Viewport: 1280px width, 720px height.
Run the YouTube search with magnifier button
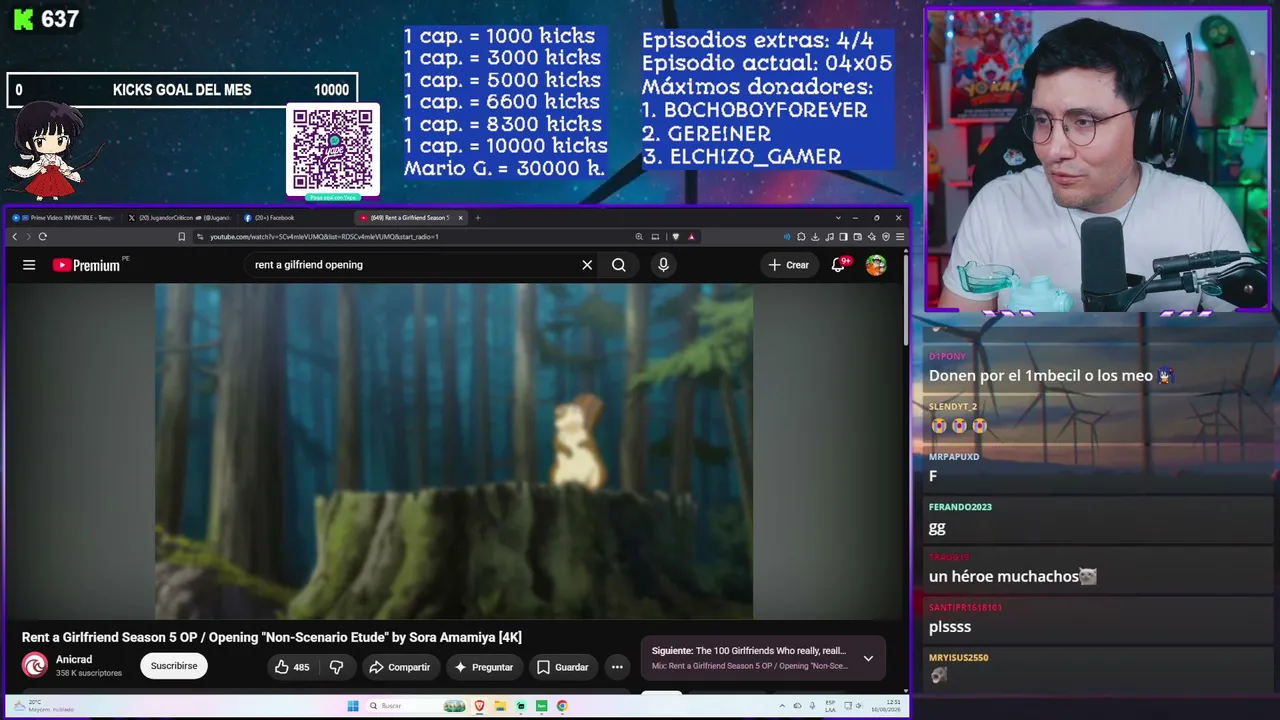[x=619, y=265]
